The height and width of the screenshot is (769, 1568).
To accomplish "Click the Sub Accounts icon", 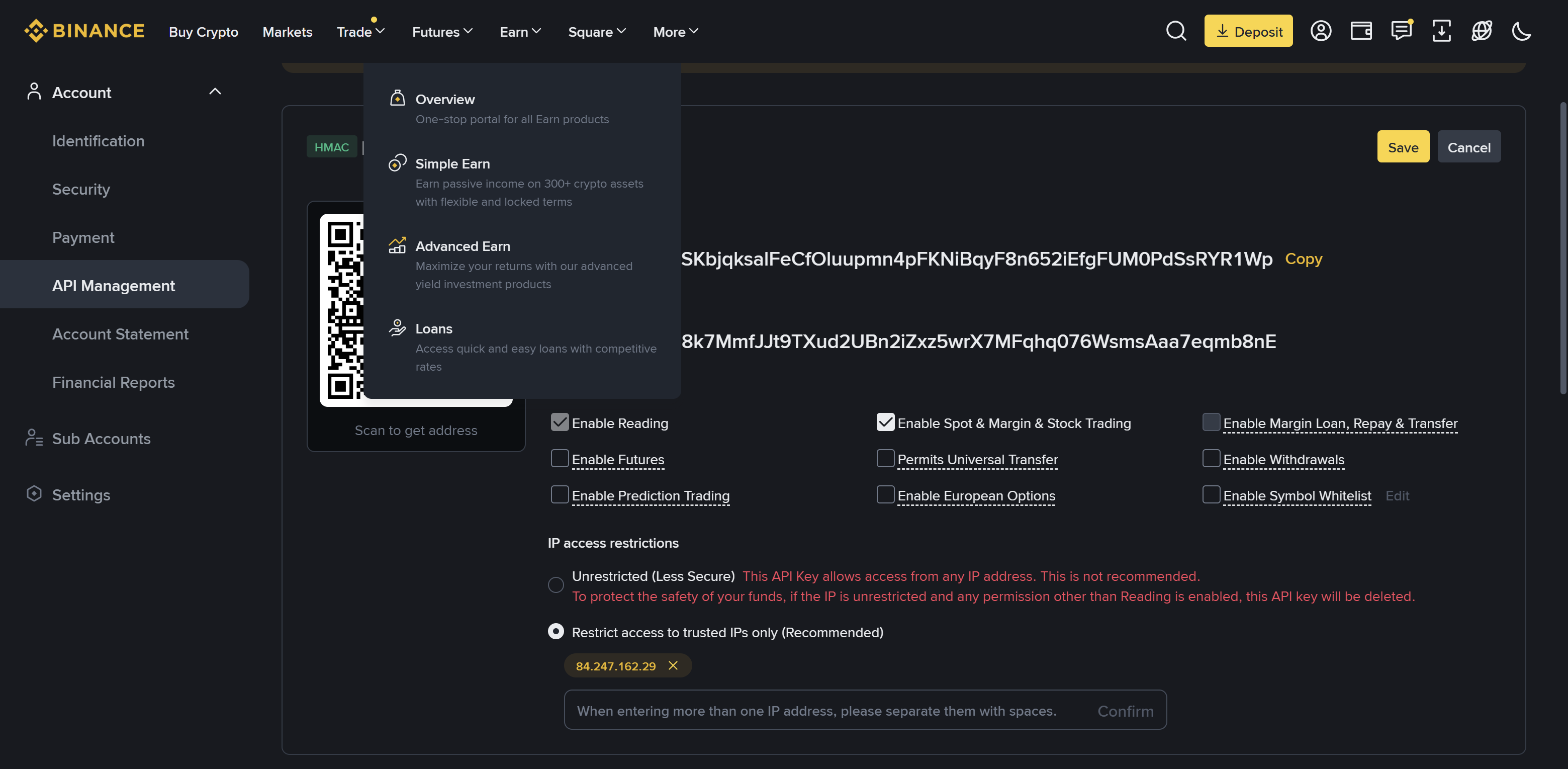I will click(34, 438).
